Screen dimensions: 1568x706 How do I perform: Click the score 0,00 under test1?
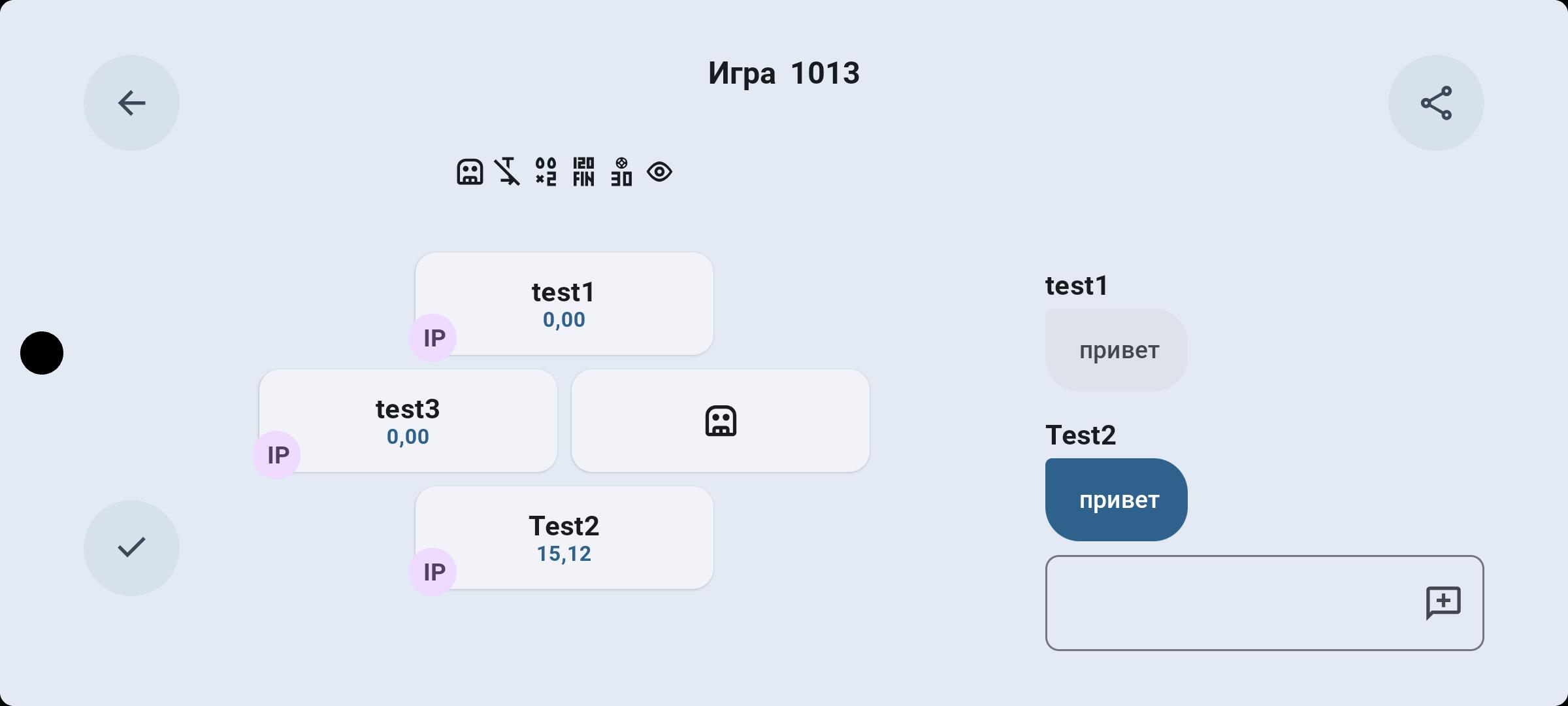[564, 320]
